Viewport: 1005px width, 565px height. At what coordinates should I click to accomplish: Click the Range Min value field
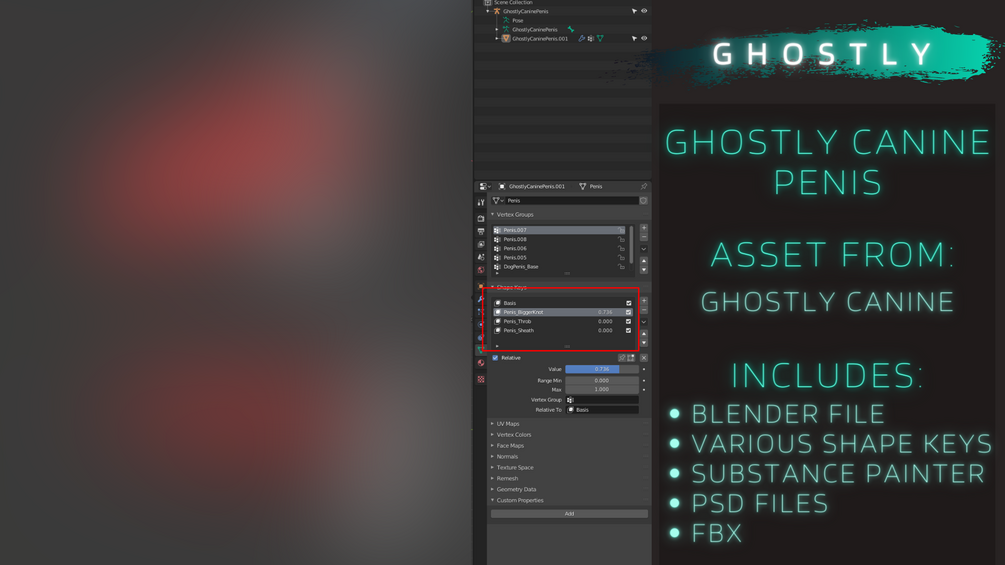click(602, 381)
